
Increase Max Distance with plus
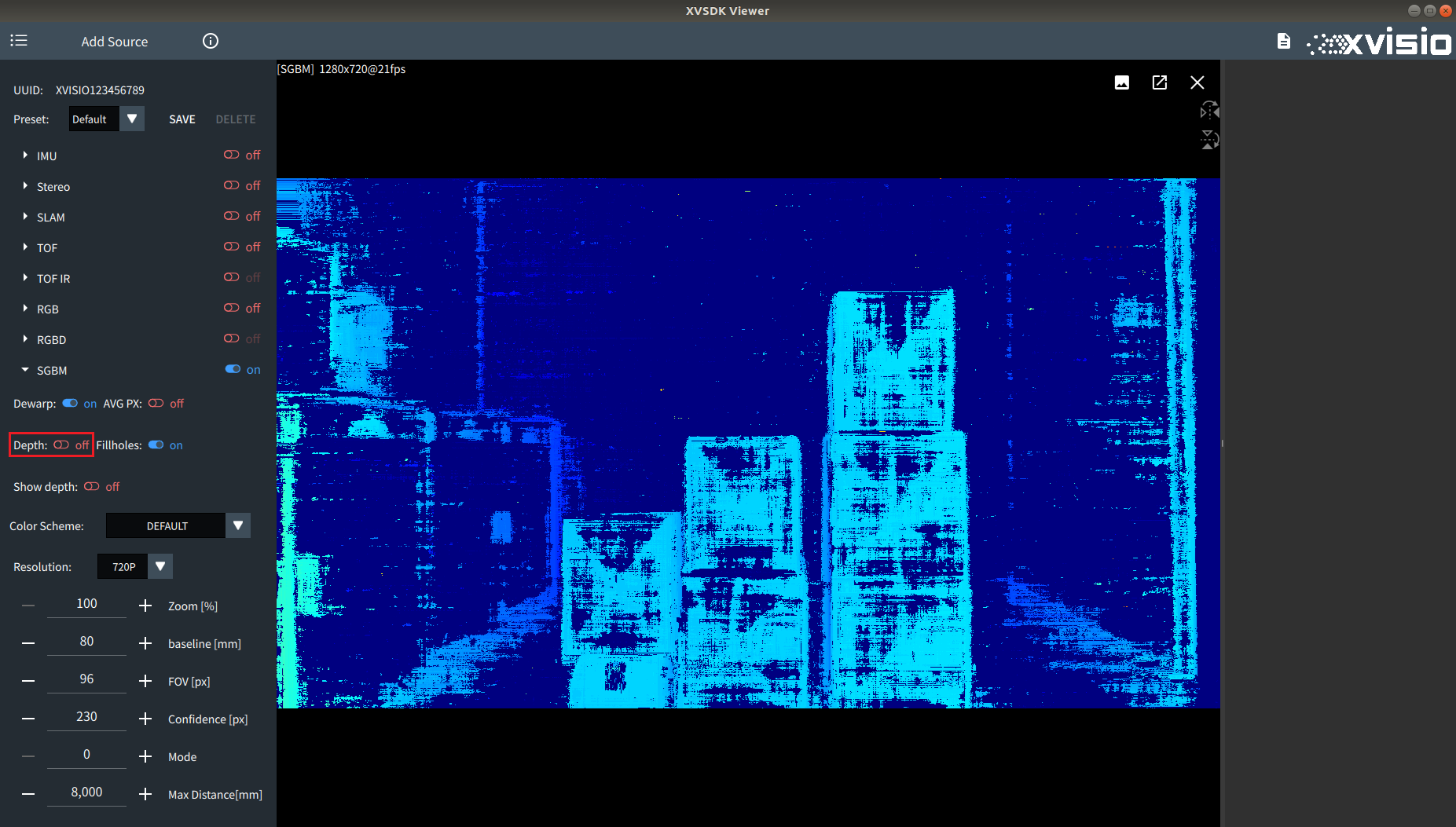(145, 794)
